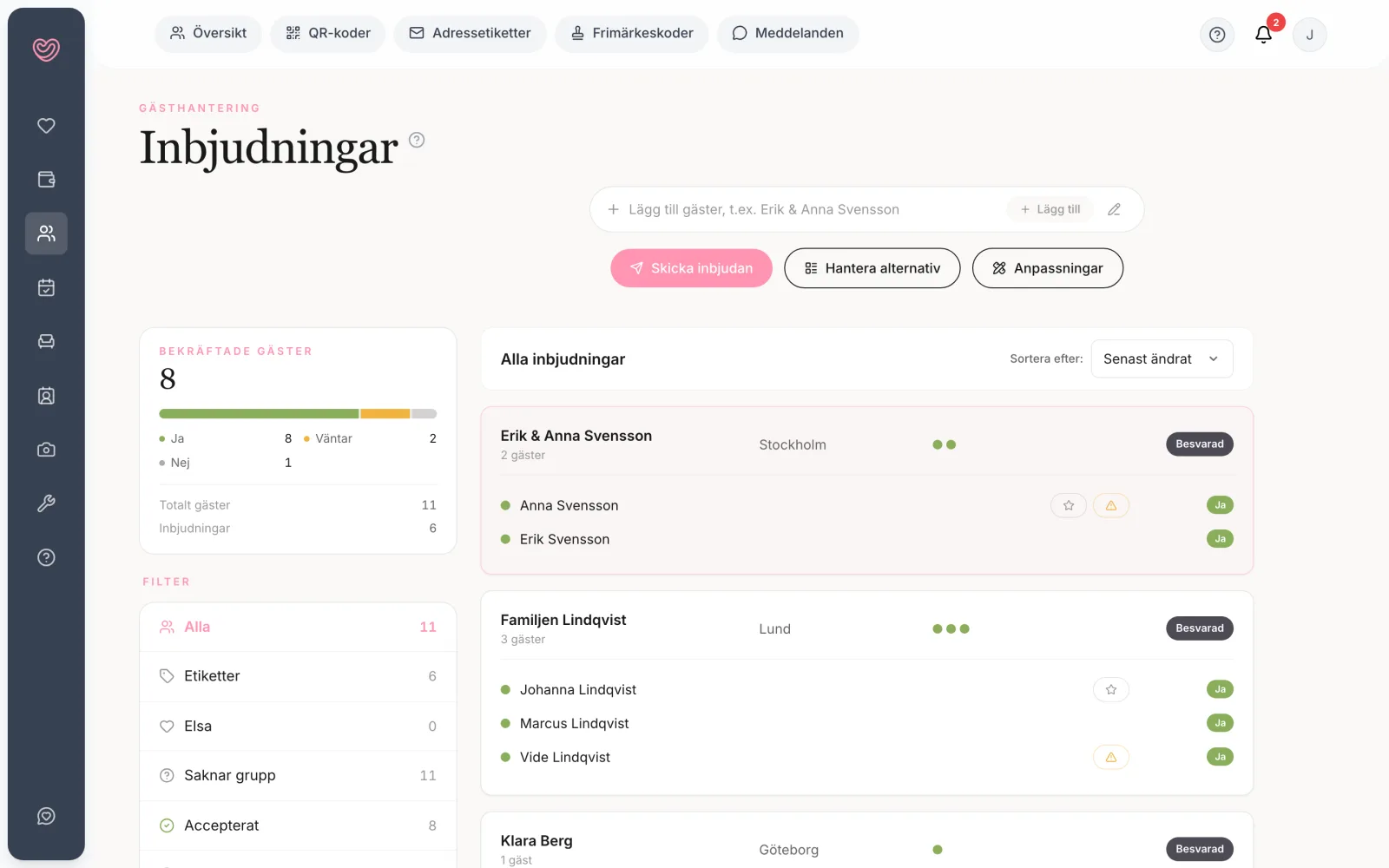Click the Skicka inbjudan button
1389x868 pixels.
691,268
